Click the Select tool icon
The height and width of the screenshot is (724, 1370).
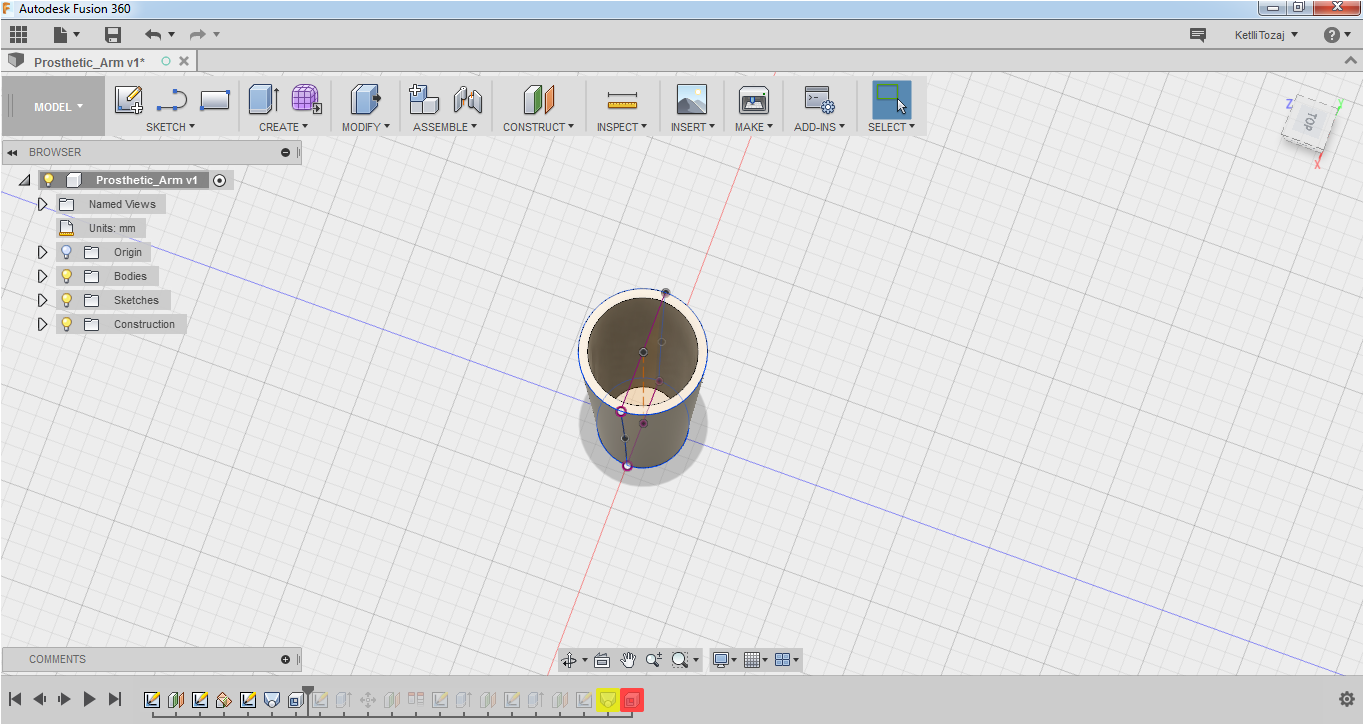(x=891, y=100)
